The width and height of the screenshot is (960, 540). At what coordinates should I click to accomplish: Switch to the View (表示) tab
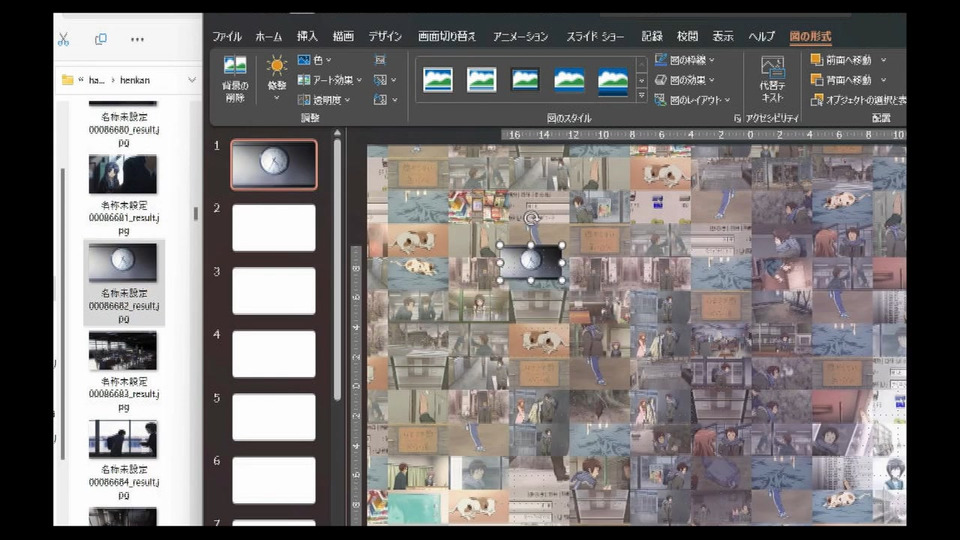click(722, 36)
